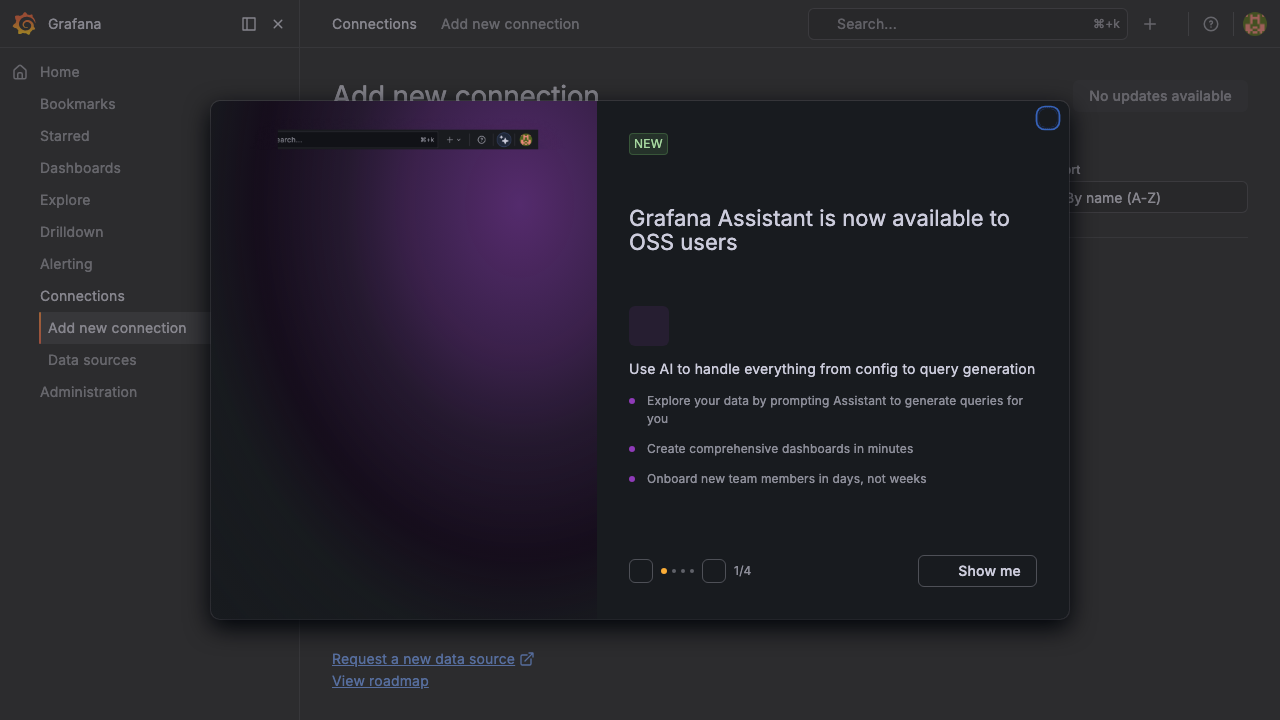Viewport: 1280px width, 720px height.
Task: Open the help question mark icon
Action: click(x=1211, y=24)
